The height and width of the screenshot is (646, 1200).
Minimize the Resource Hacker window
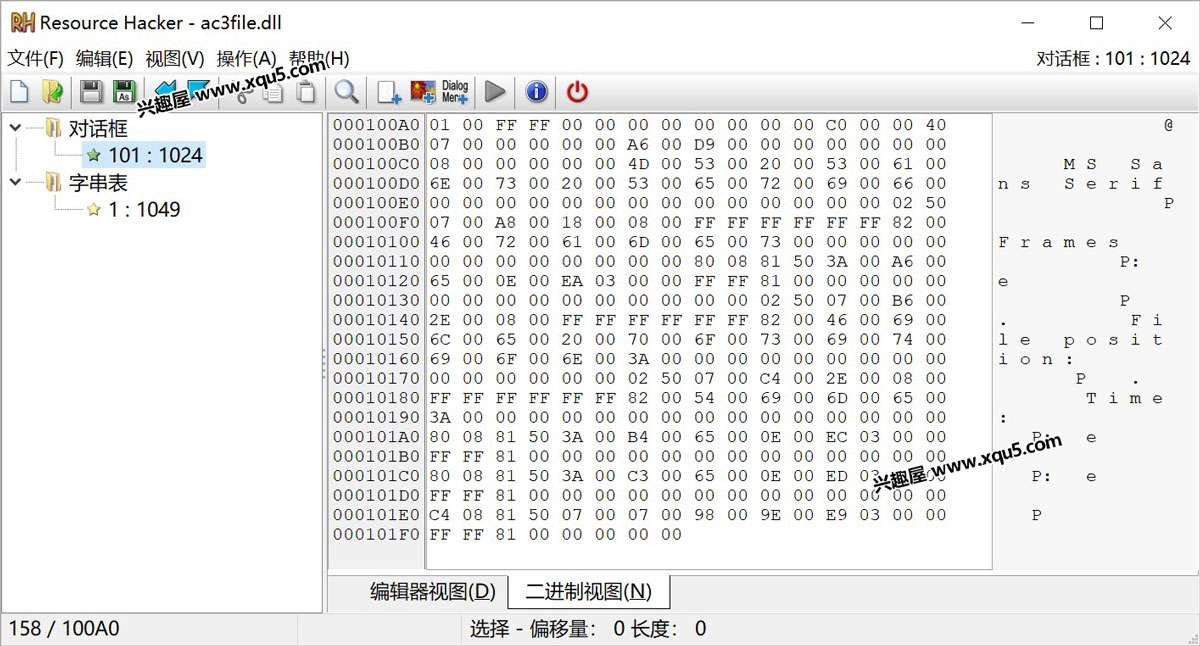pos(1028,23)
